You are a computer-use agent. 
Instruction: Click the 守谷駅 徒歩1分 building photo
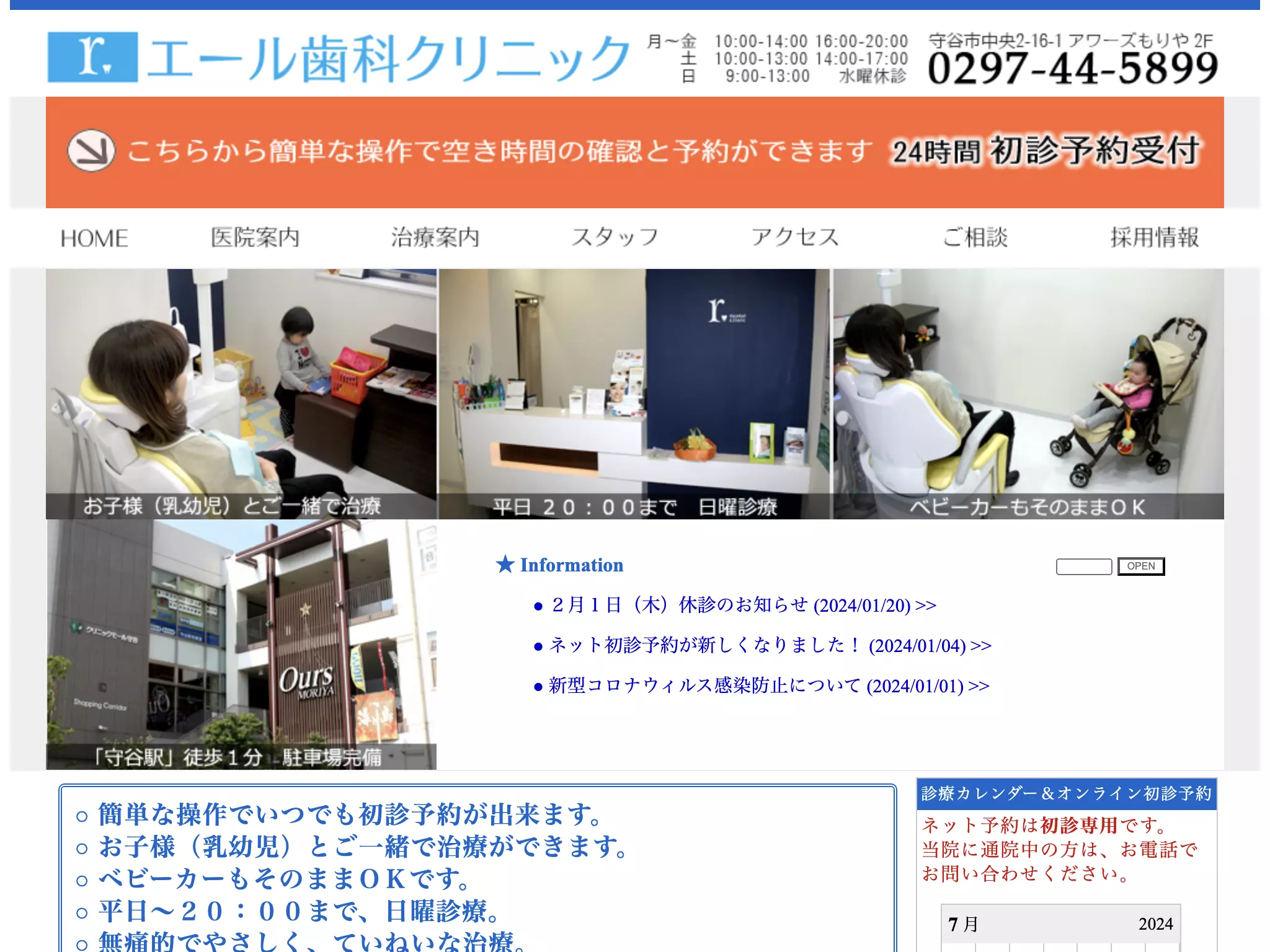click(241, 645)
